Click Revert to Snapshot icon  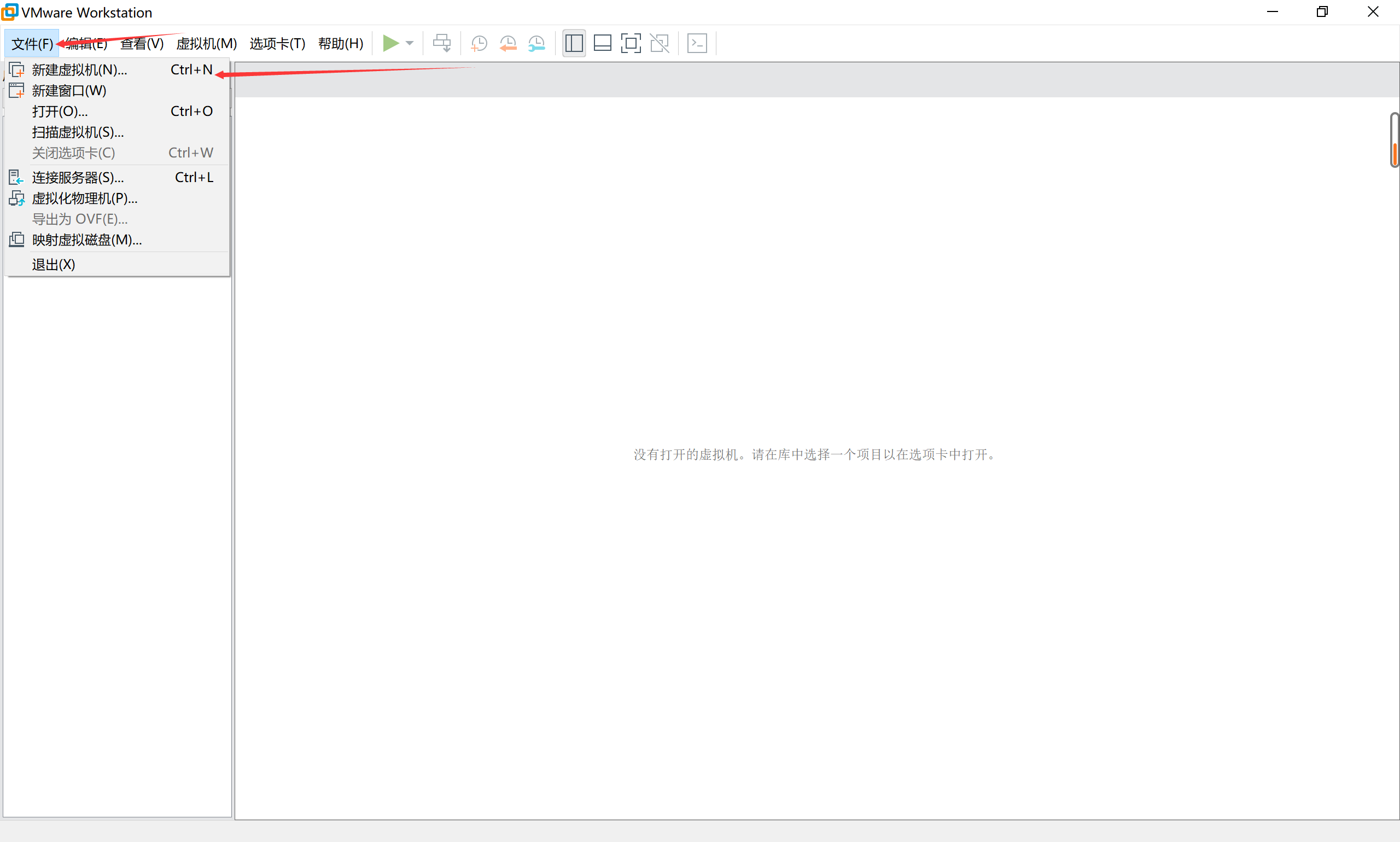(x=508, y=44)
